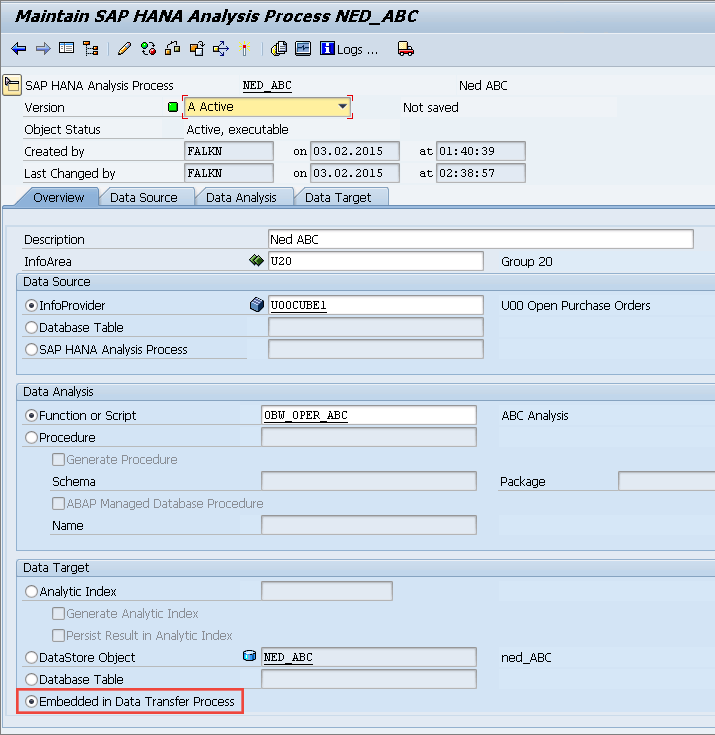The height and width of the screenshot is (735, 715).
Task: Click the DataStore Object field NED_ABC
Action: pos(369,657)
